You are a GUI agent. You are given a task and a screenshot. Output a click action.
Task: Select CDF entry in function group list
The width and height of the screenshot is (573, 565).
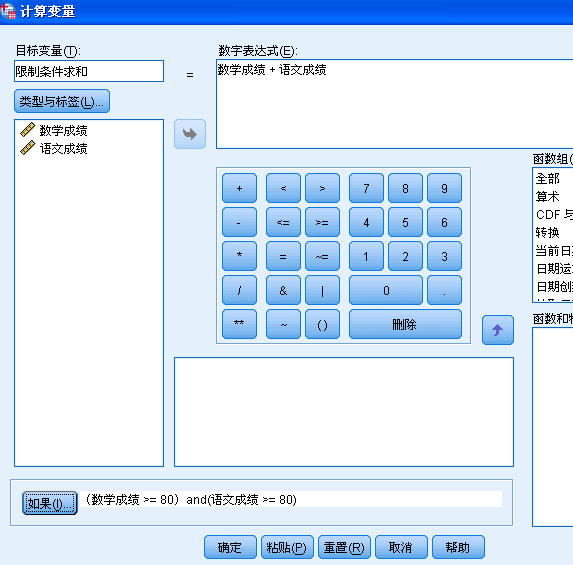[x=554, y=215]
